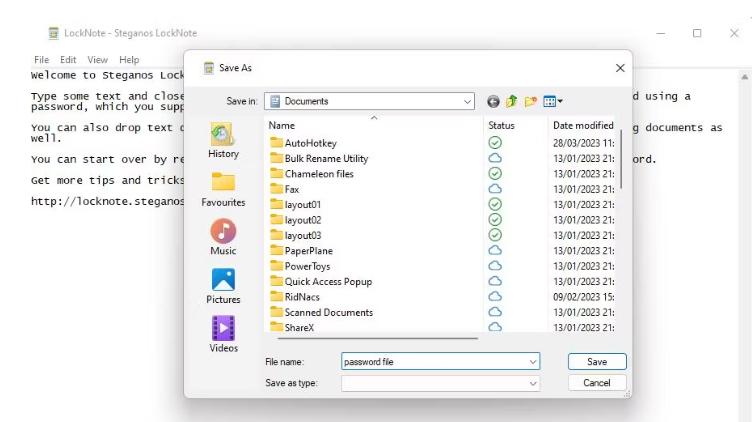
Task: Close the Save As dialog
Action: click(x=620, y=68)
